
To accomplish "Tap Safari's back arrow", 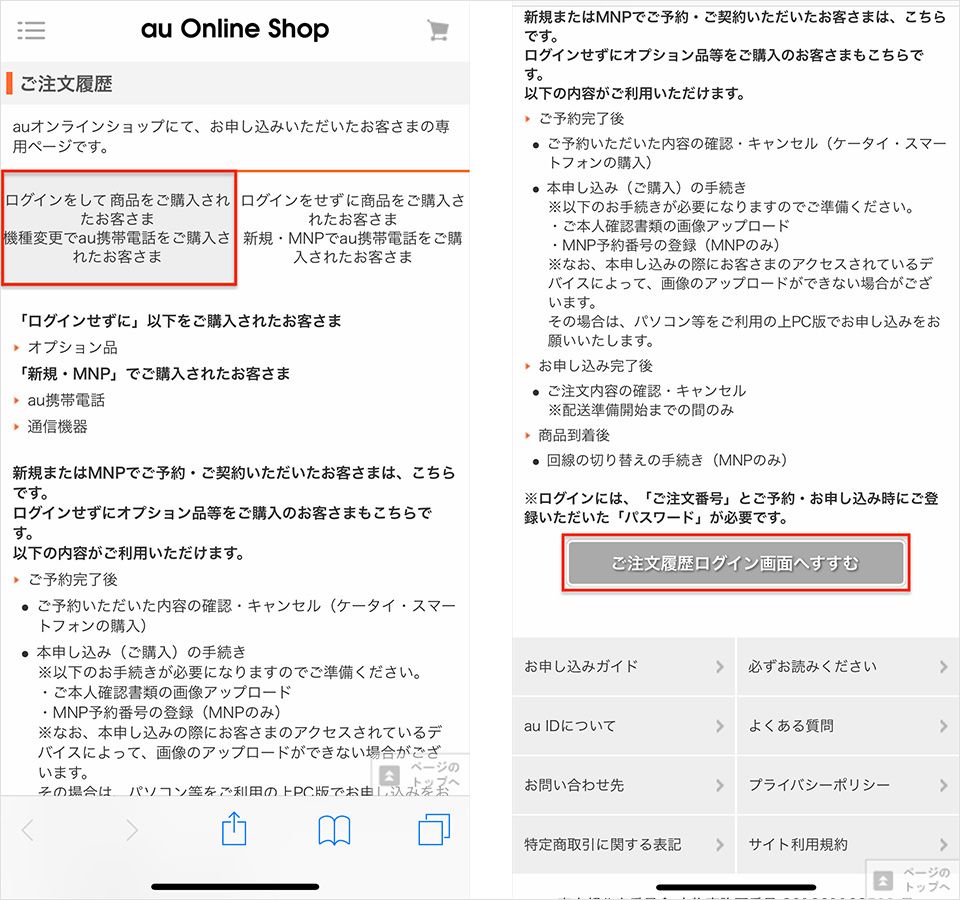I will [28, 830].
